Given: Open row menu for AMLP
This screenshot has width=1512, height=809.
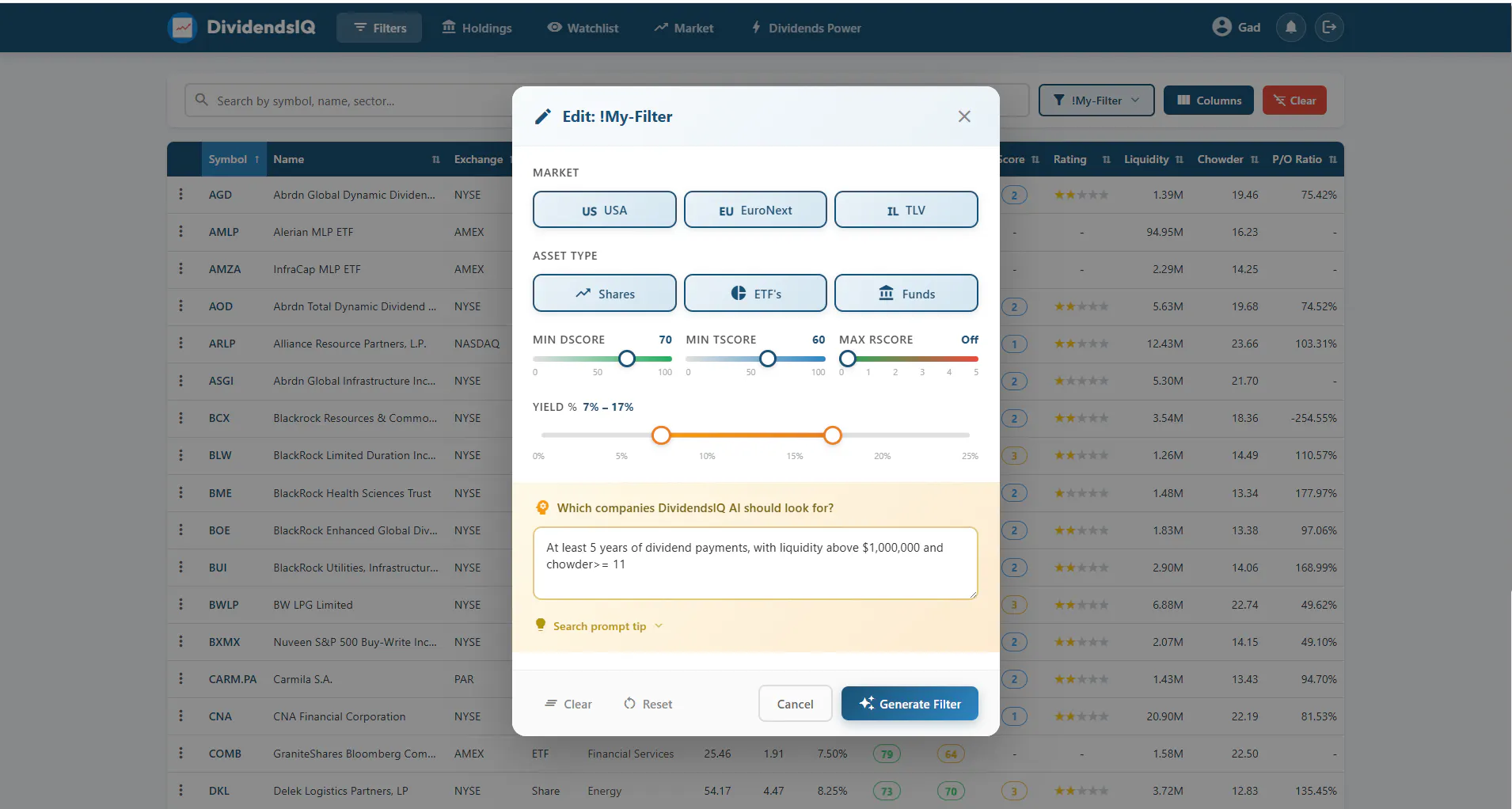Looking at the screenshot, I should pyautogui.click(x=180, y=231).
